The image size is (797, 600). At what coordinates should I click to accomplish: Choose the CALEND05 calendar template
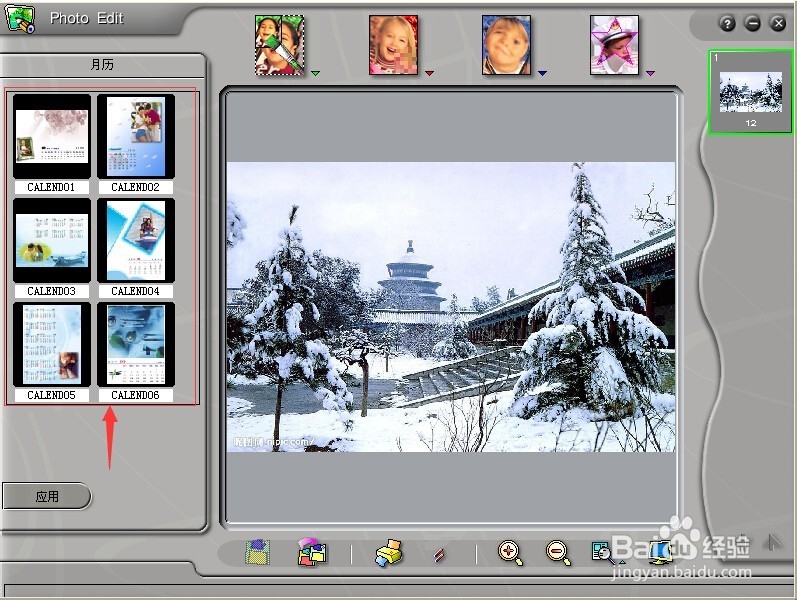coord(52,344)
